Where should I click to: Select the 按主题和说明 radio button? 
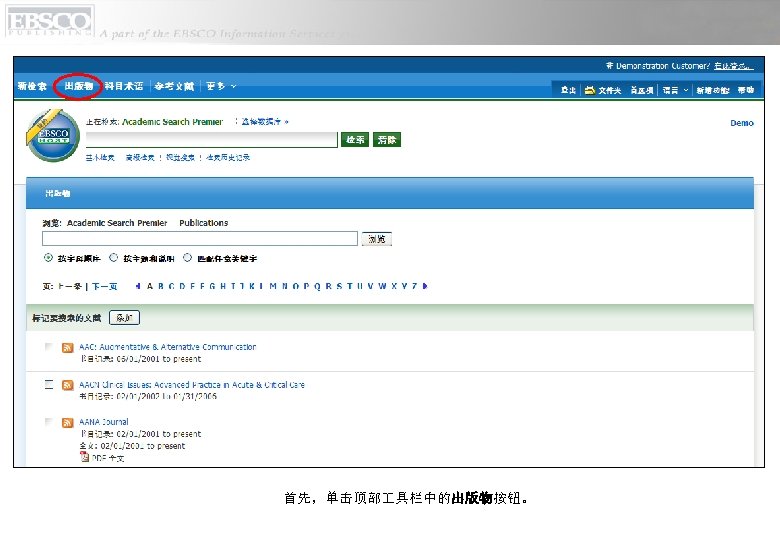point(113,258)
